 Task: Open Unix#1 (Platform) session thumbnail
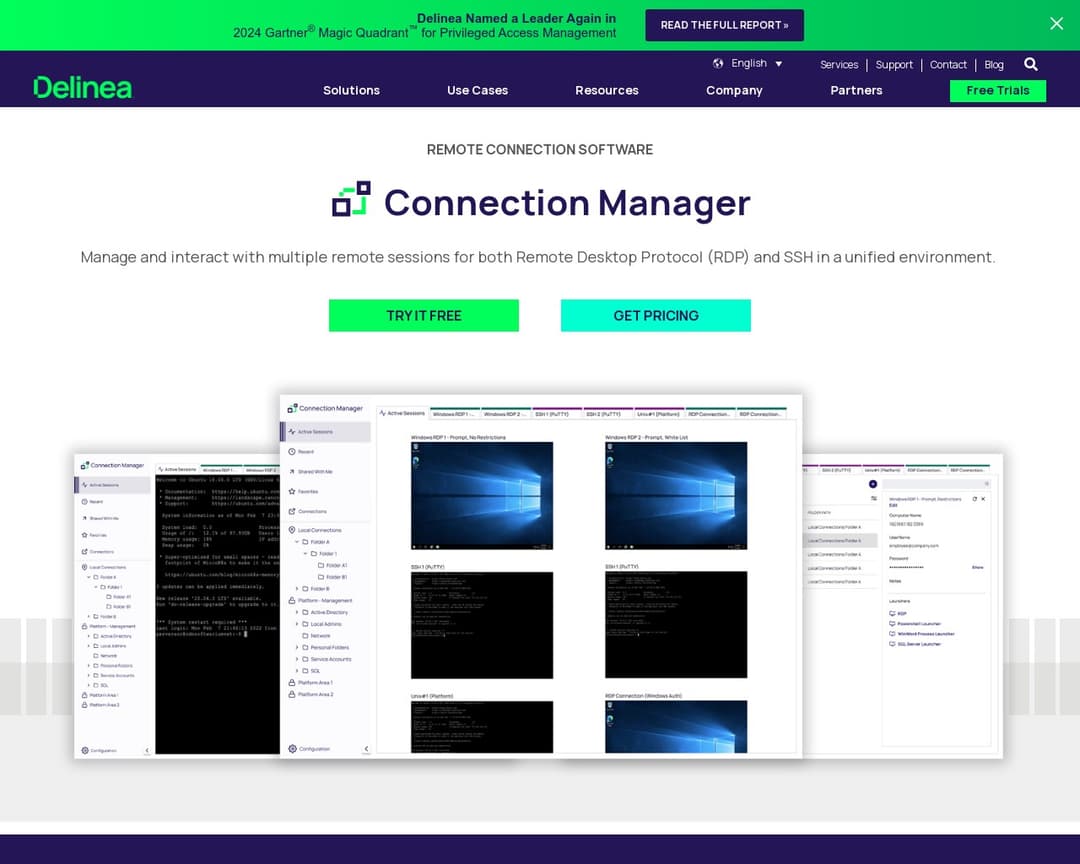point(481,727)
